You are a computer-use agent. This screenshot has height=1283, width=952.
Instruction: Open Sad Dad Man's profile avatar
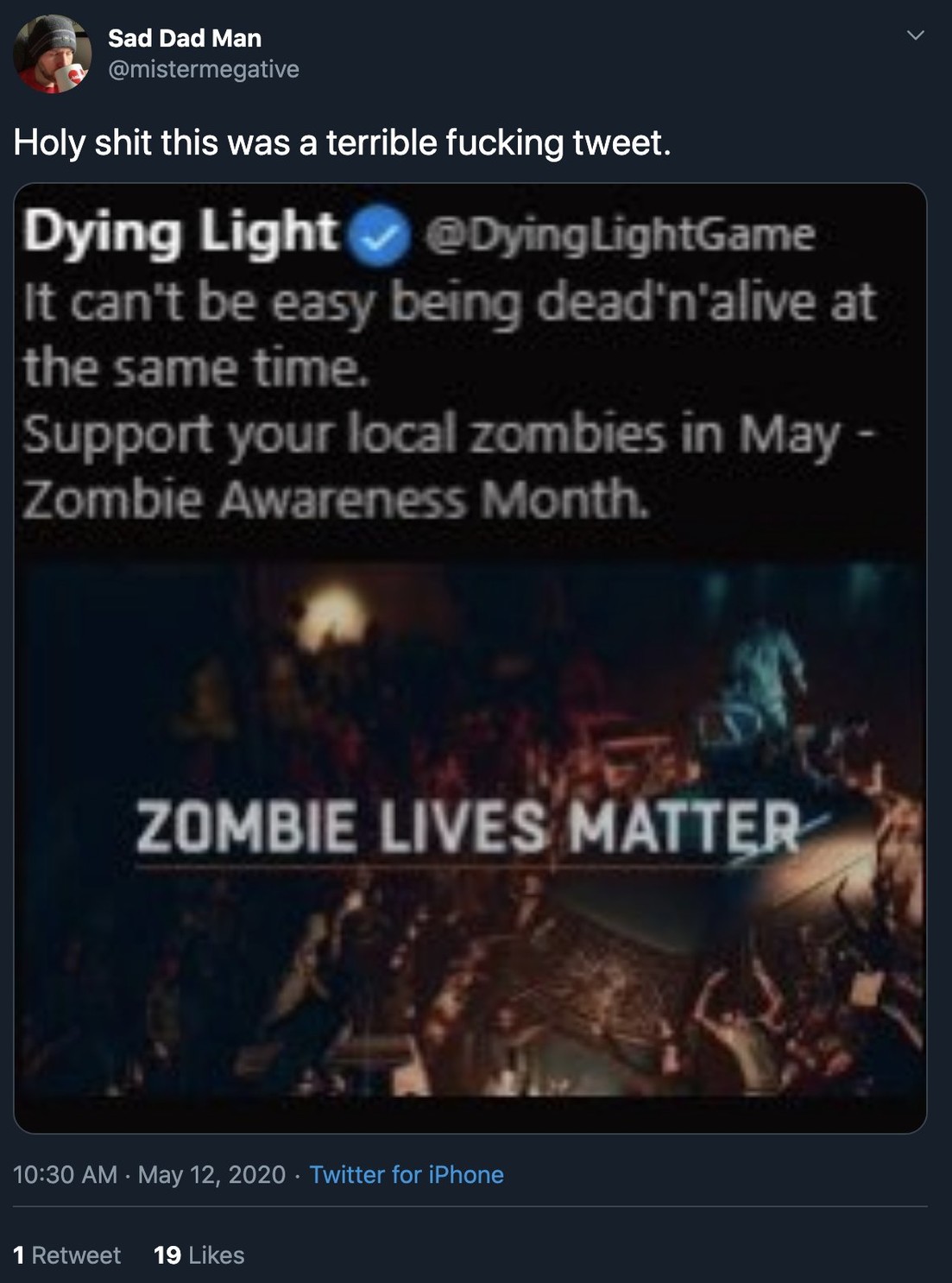[53, 54]
